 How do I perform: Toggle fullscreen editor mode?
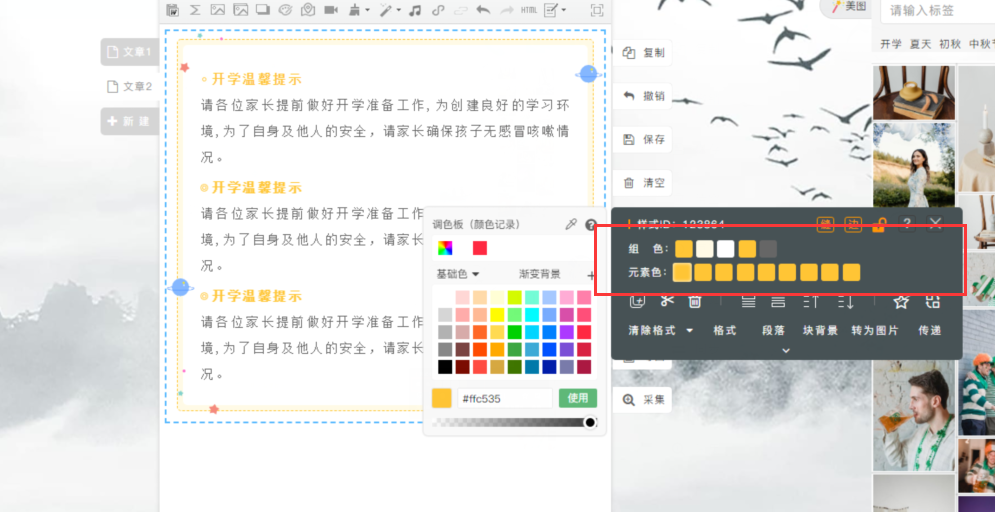(x=596, y=10)
